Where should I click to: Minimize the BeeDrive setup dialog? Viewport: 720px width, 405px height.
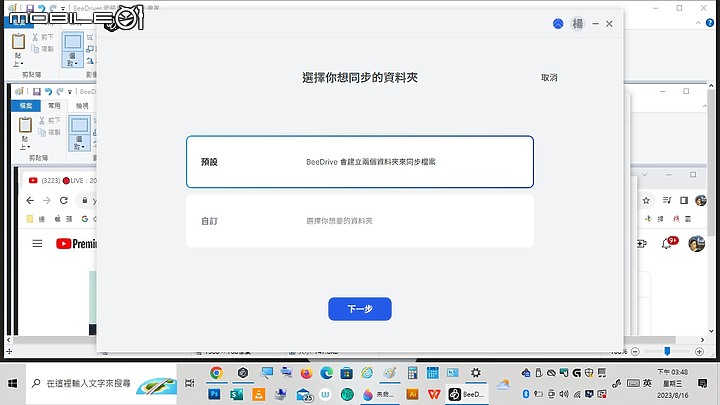pos(596,24)
